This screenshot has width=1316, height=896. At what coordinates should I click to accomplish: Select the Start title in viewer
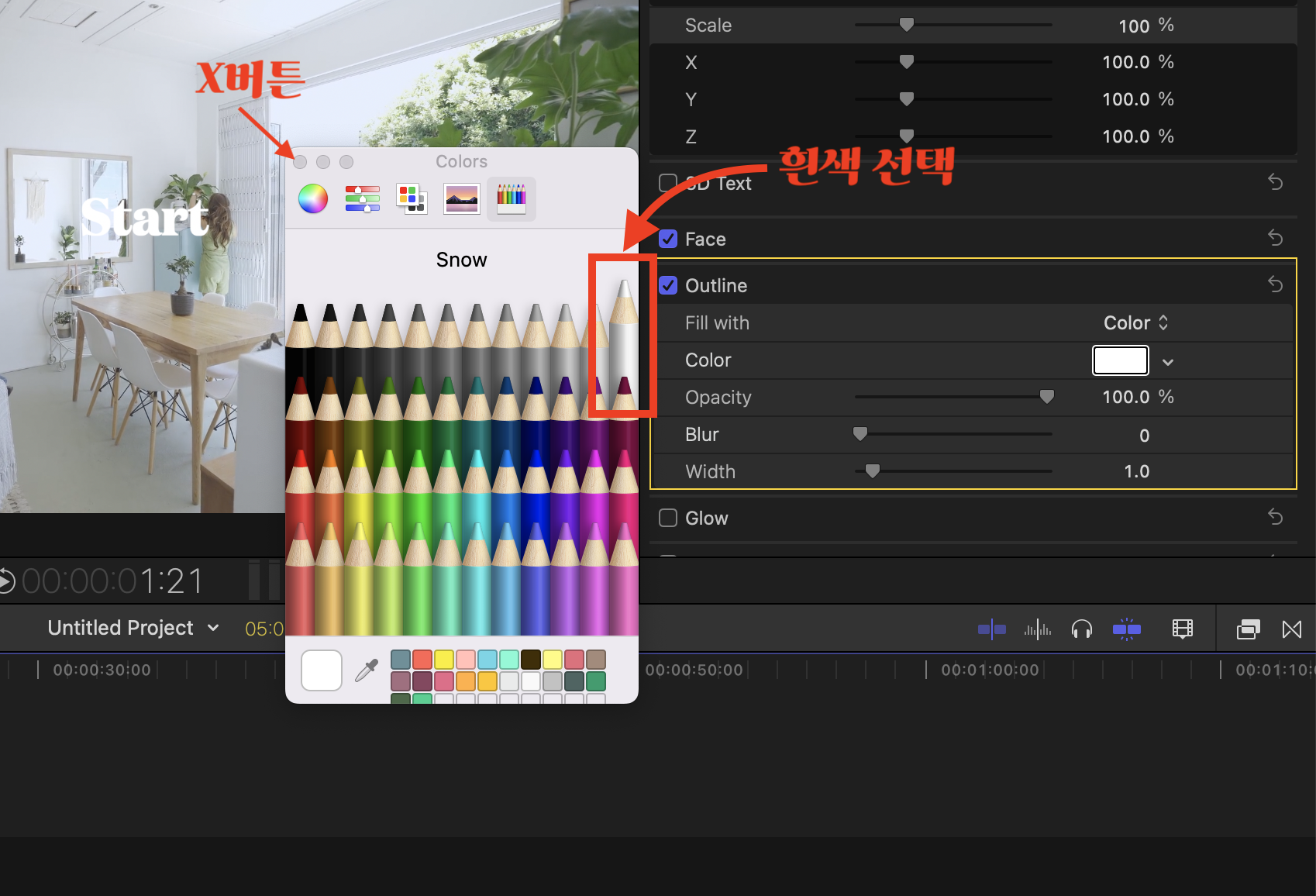click(145, 217)
